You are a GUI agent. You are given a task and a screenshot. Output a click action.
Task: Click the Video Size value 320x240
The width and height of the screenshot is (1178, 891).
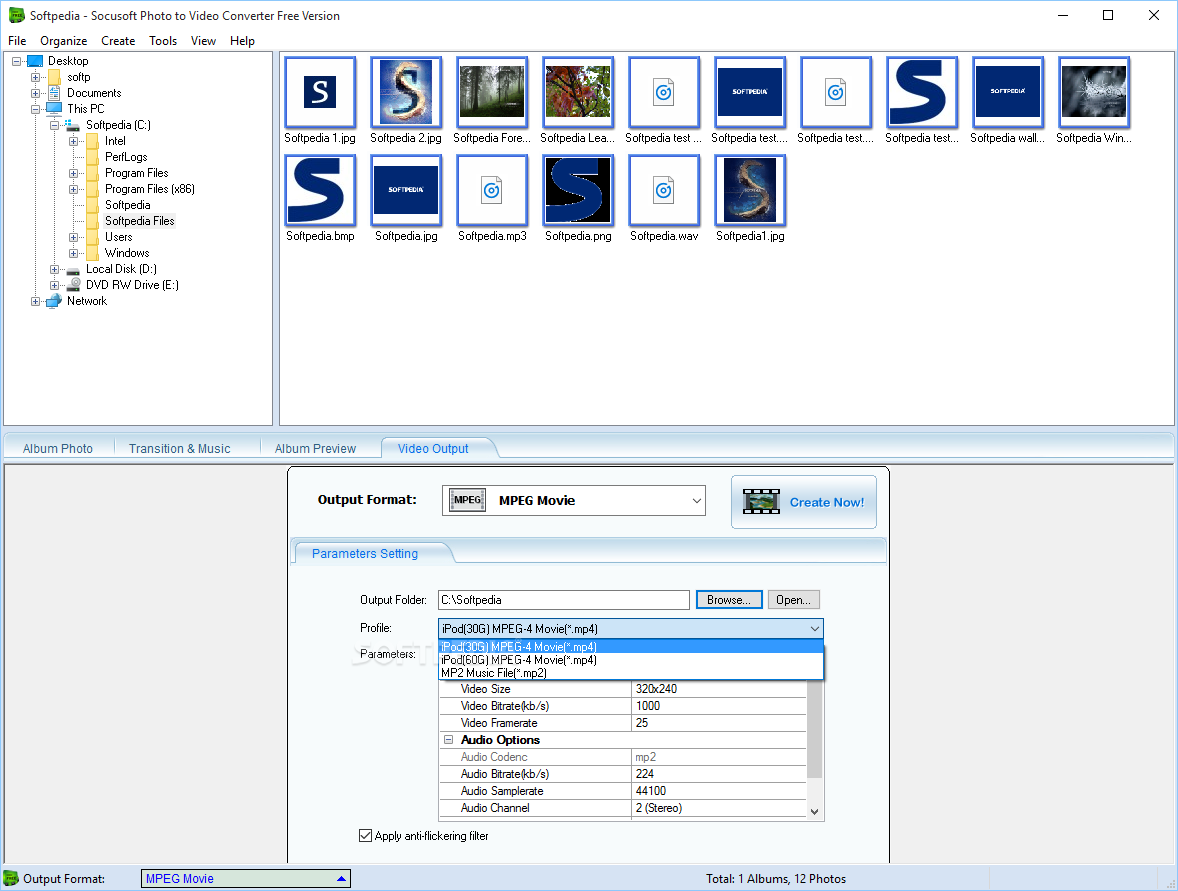pos(718,689)
